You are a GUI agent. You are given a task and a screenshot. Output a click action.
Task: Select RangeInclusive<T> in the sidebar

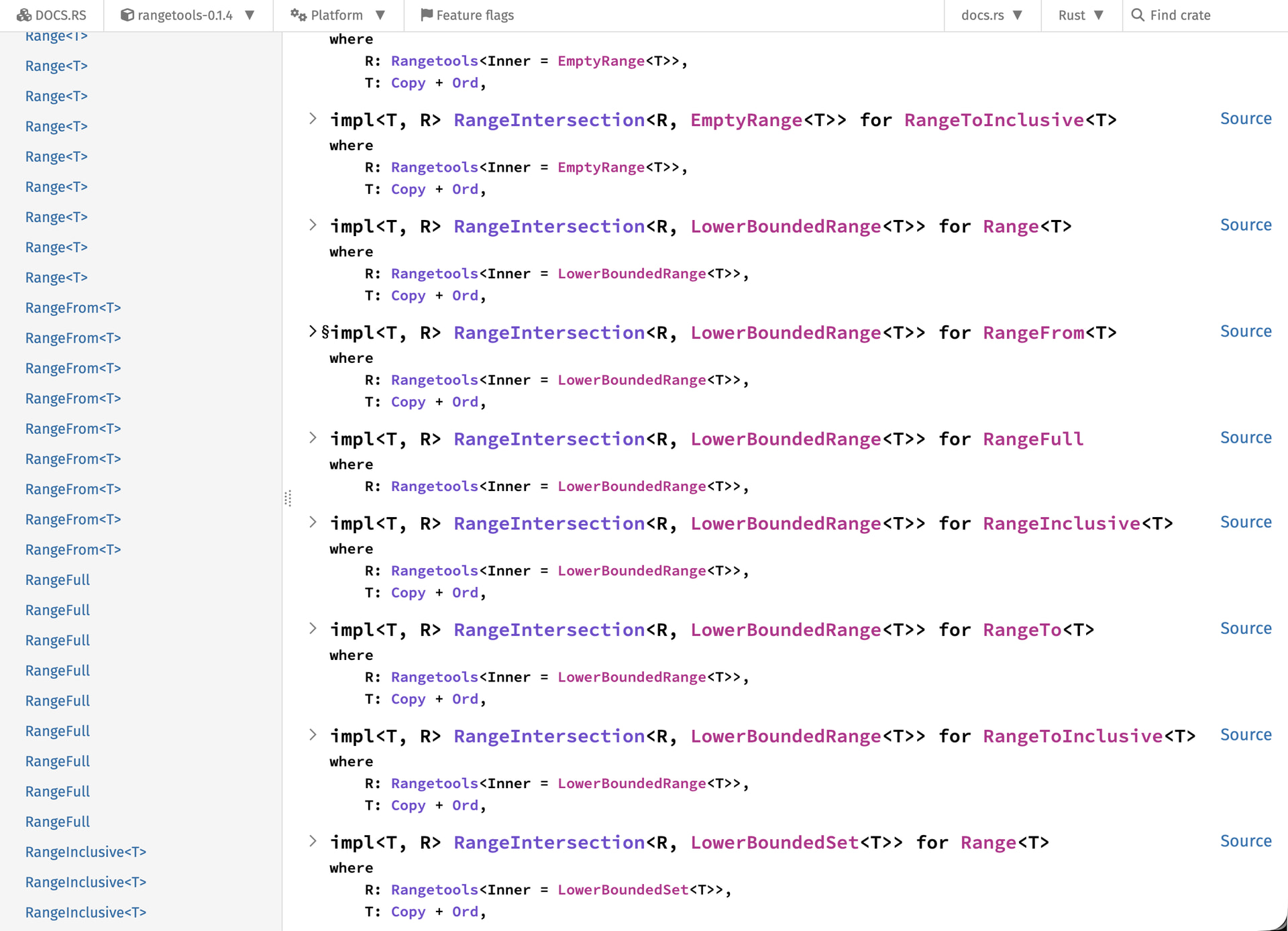[85, 852]
